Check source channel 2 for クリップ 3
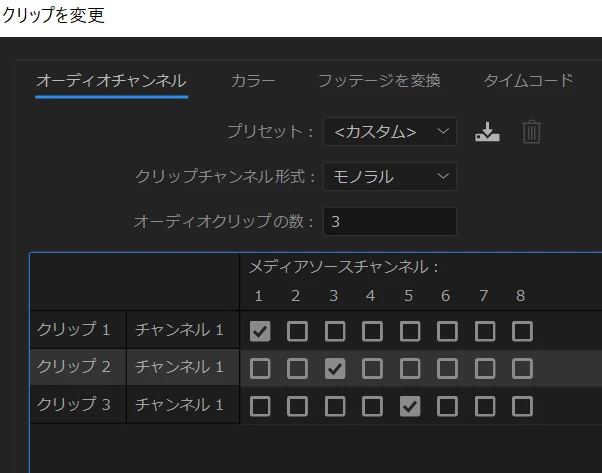The width and height of the screenshot is (602, 473). (298, 406)
